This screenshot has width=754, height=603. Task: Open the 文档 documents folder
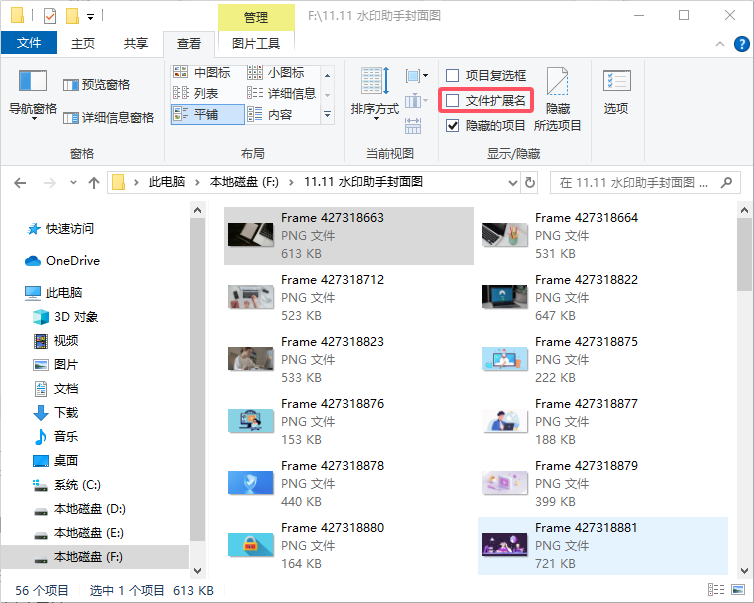[x=56, y=389]
